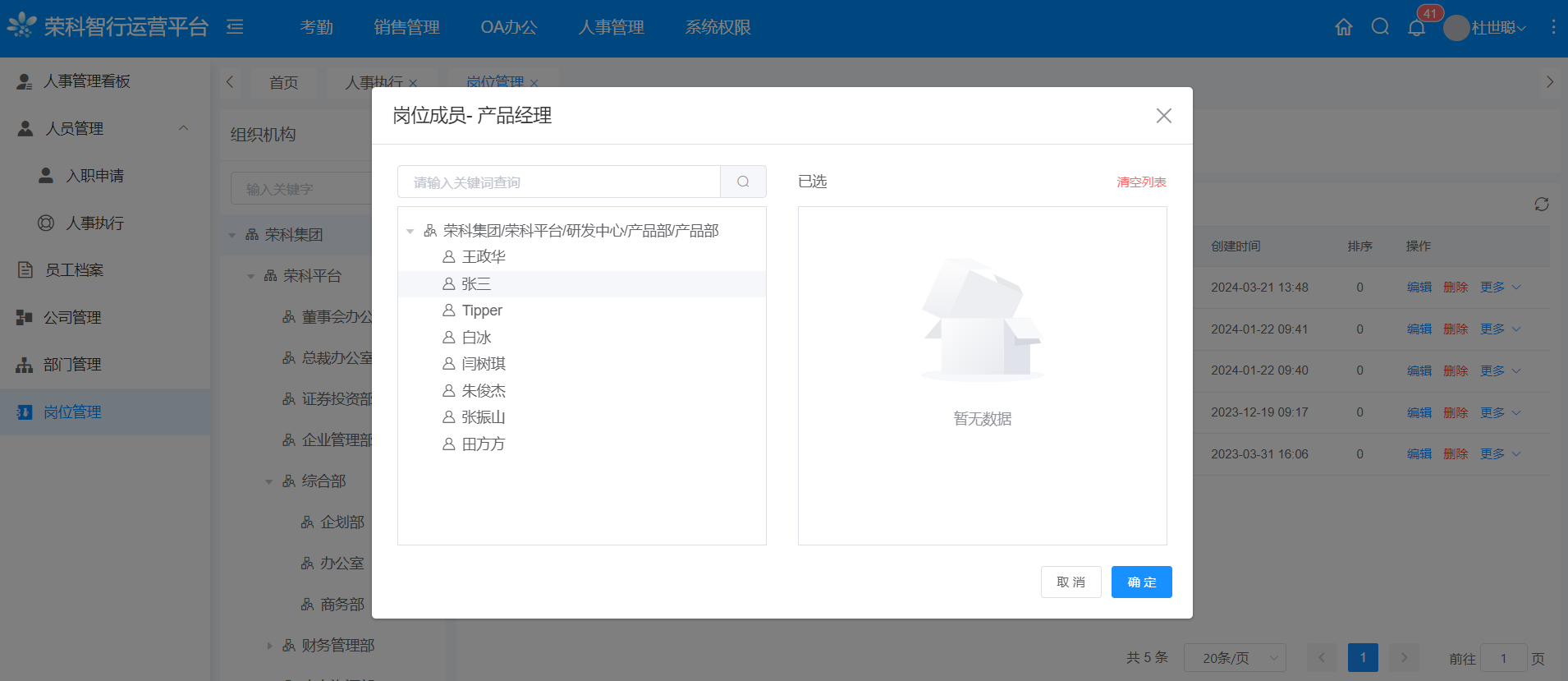1568x681 pixels.
Task: Open the notifications bell icon
Action: click(1416, 28)
